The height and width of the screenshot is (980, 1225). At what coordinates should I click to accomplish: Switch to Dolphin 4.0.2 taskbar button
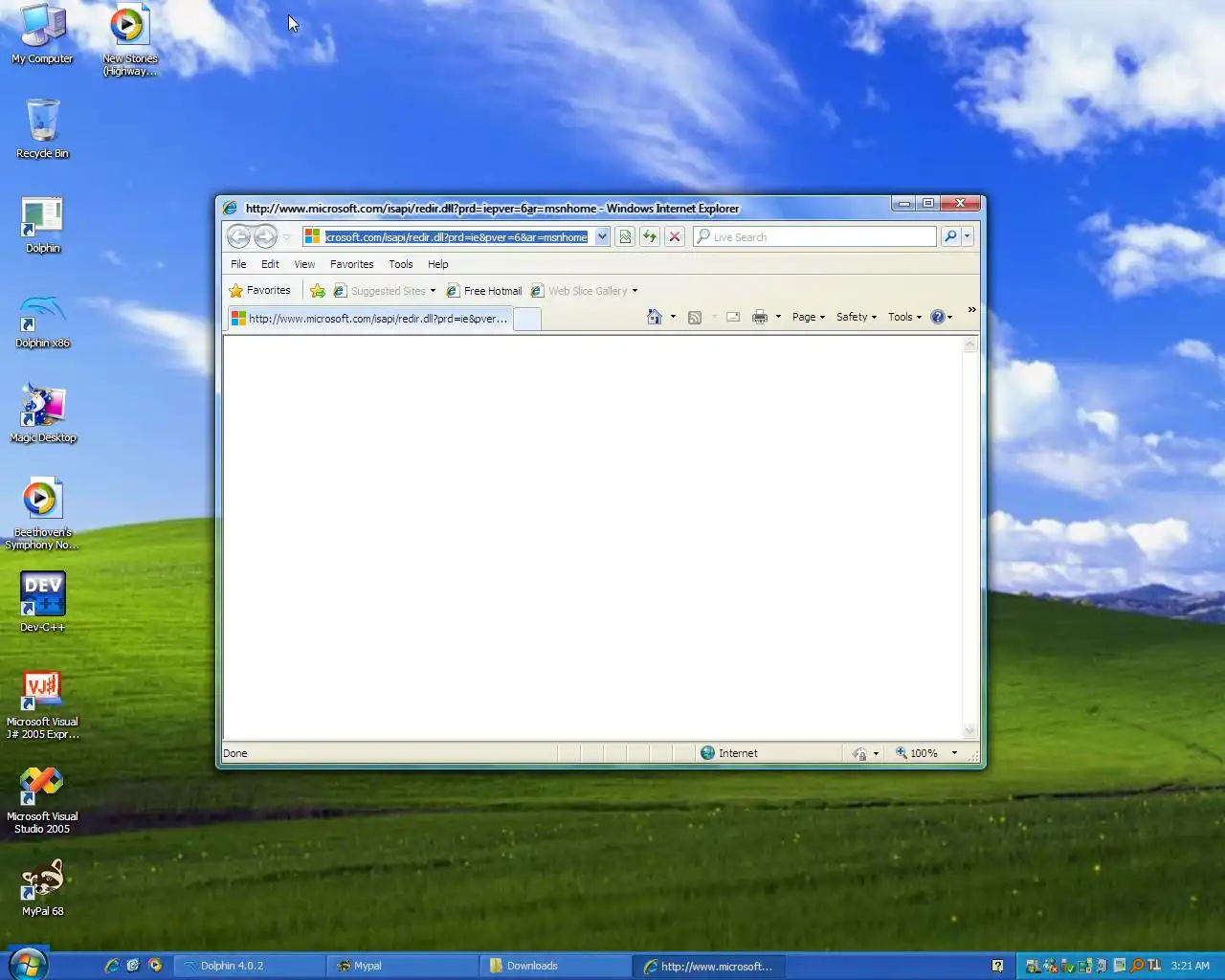tap(250, 966)
